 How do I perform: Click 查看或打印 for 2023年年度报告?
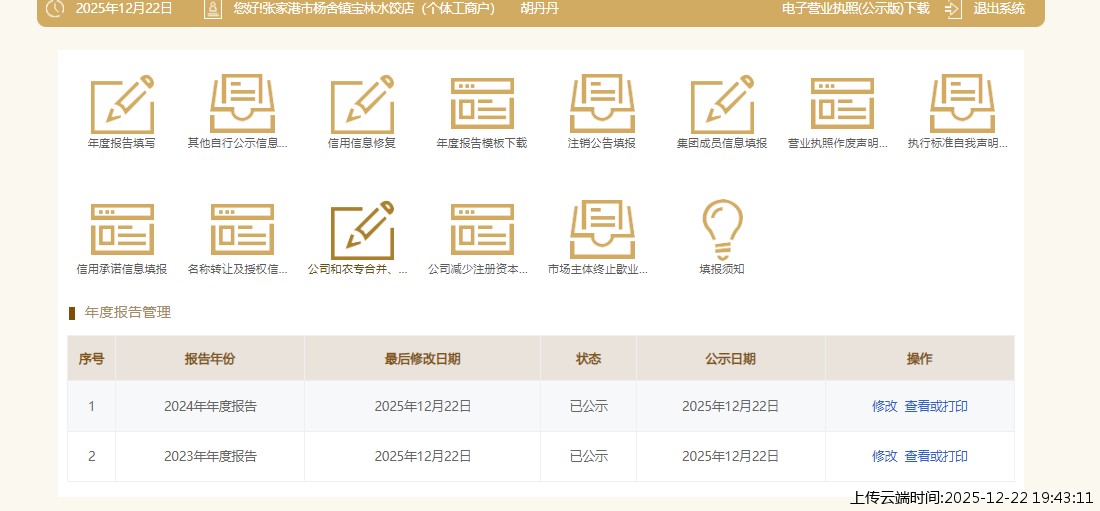click(936, 456)
